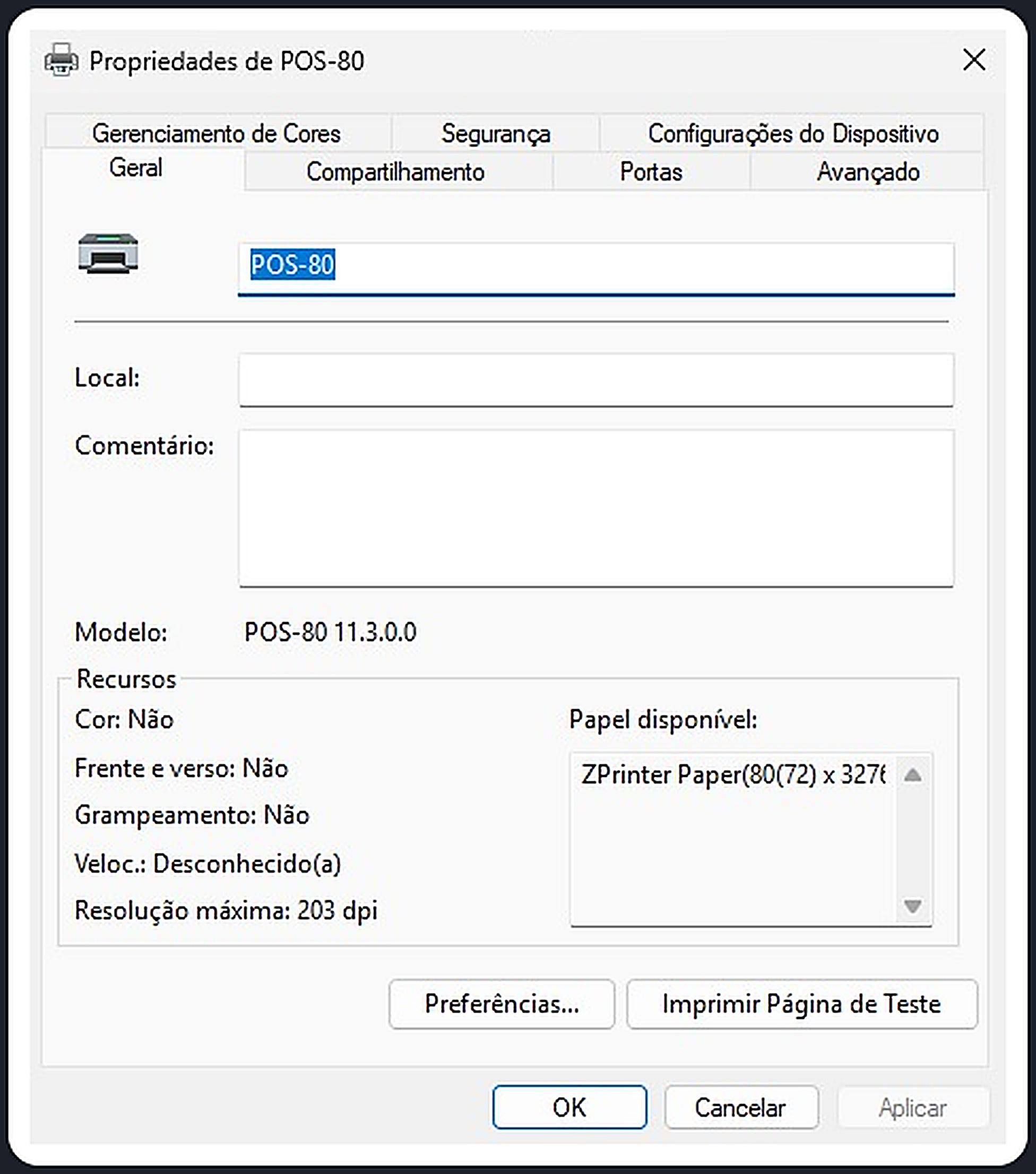Screen dimensions: 1036x1174
Task: Click the 'Veloc.: Desconhecido(a)' text
Action: (x=208, y=864)
